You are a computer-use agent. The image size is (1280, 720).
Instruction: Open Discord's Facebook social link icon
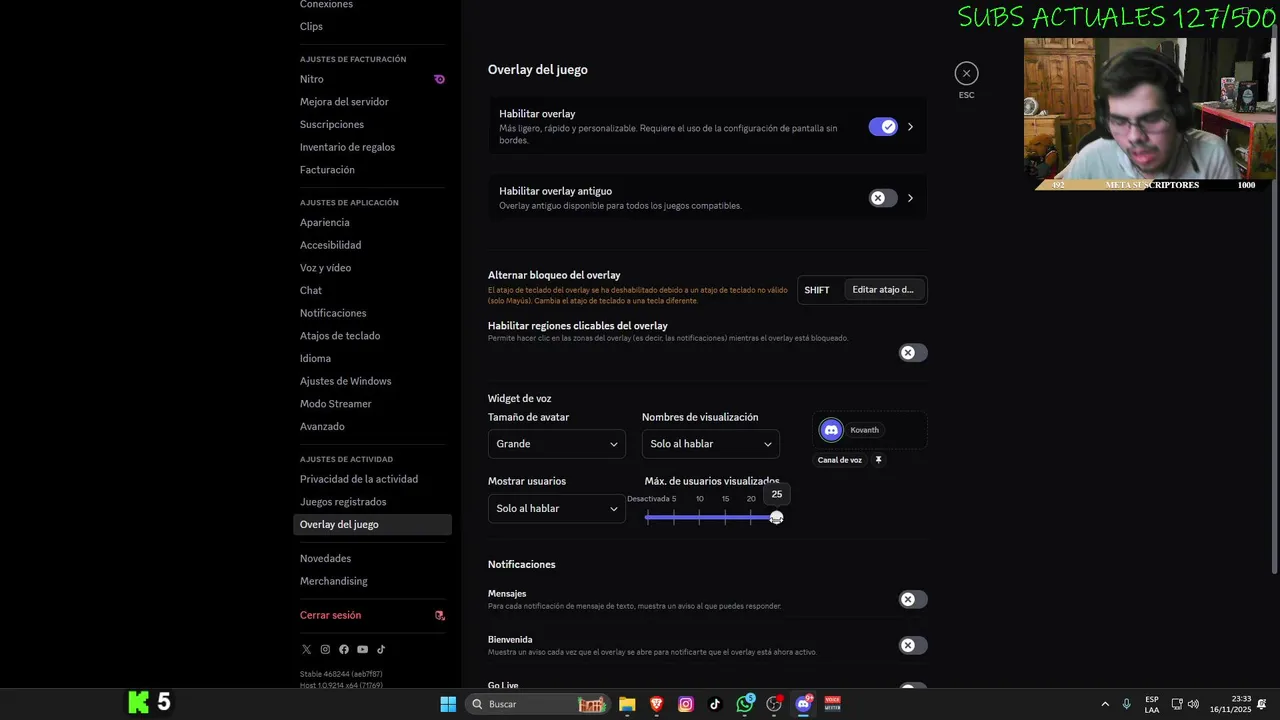click(344, 649)
